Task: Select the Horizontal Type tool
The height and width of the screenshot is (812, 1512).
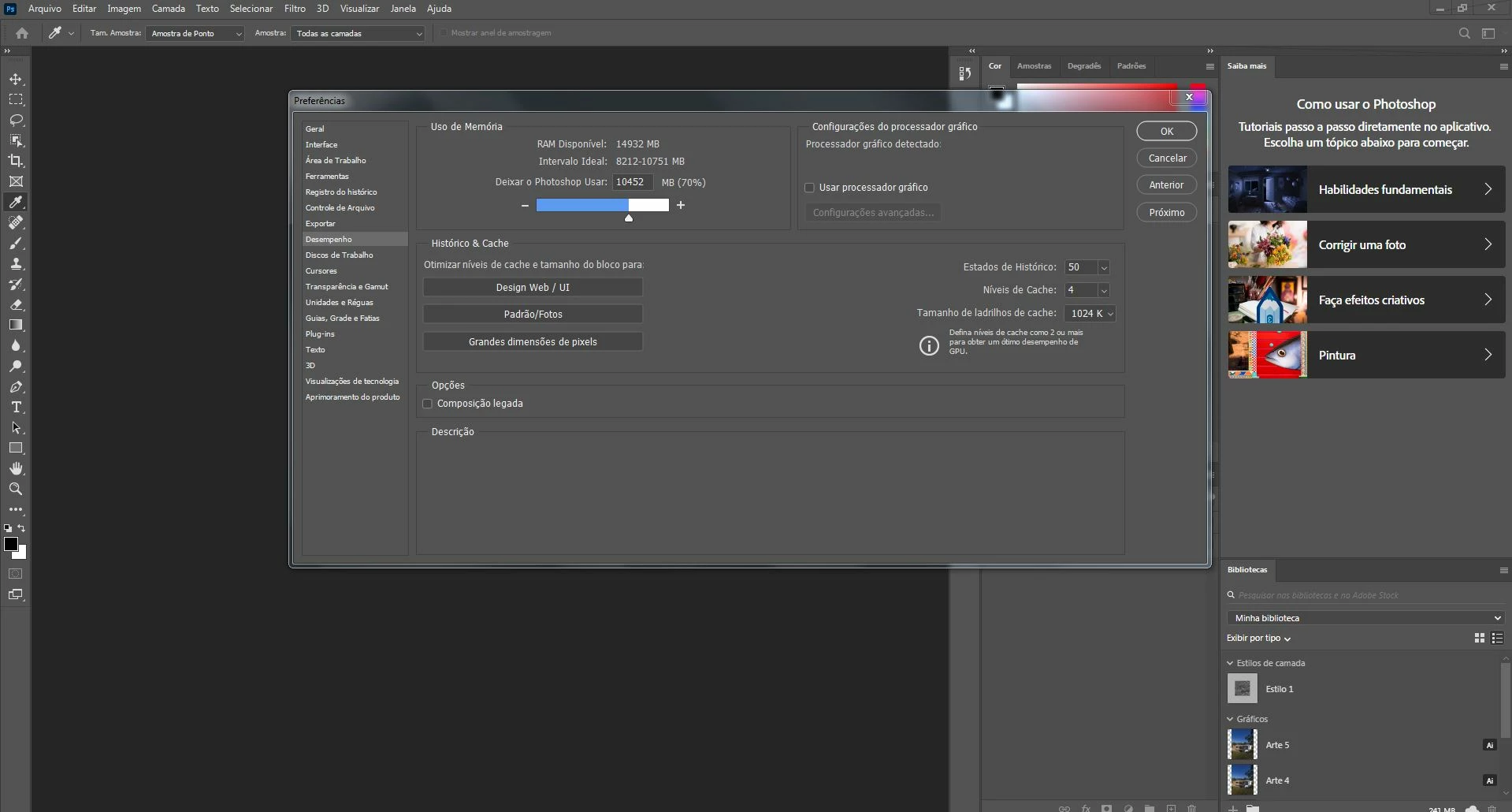Action: (16, 407)
